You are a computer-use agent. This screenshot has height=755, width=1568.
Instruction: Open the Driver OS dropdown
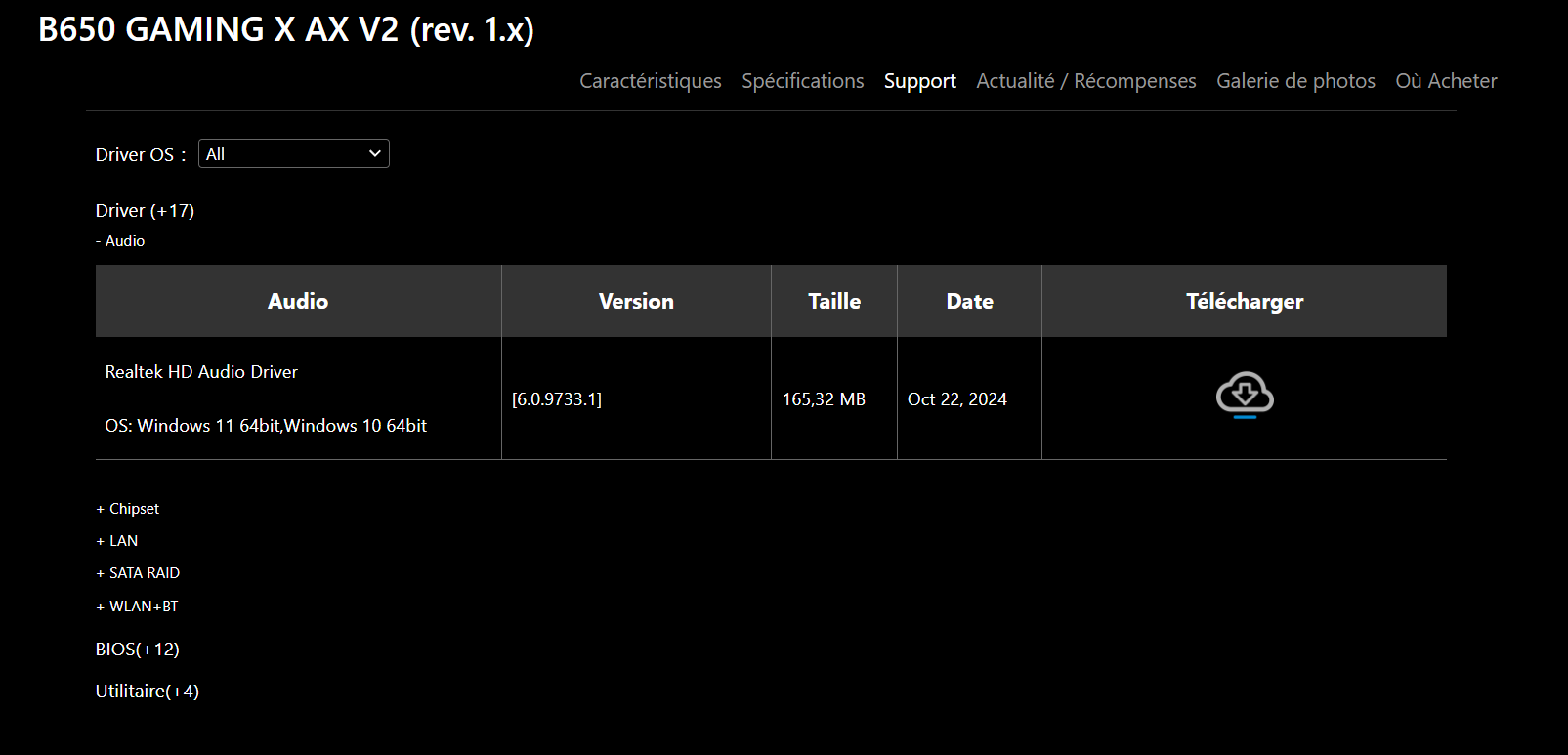point(294,154)
